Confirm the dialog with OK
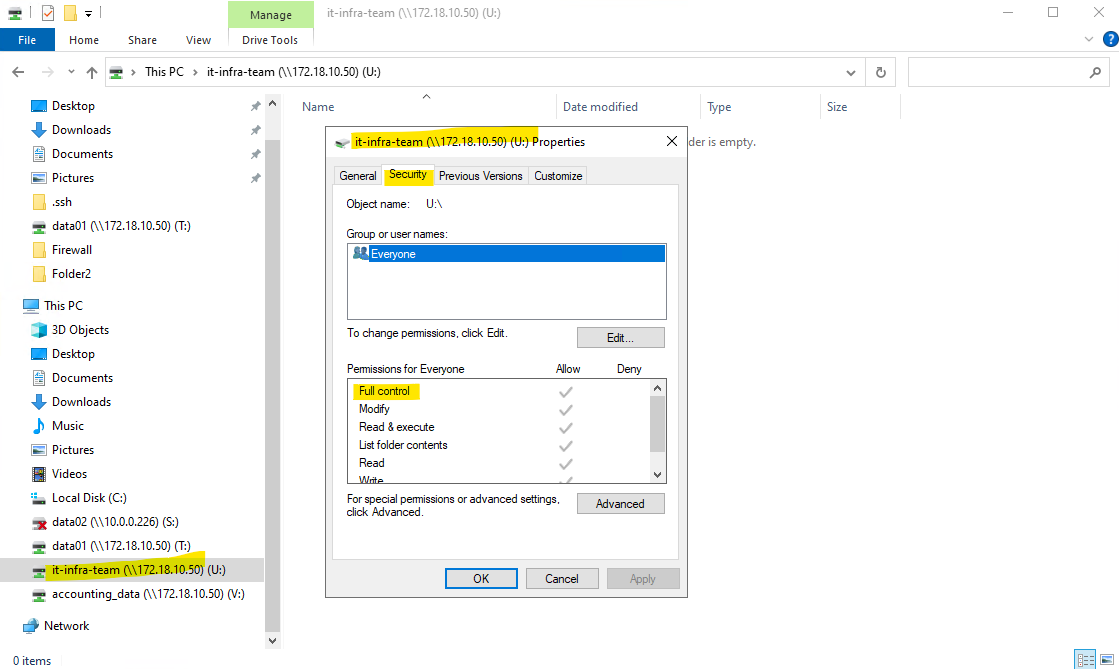The width and height of the screenshot is (1119, 669). 481,578
